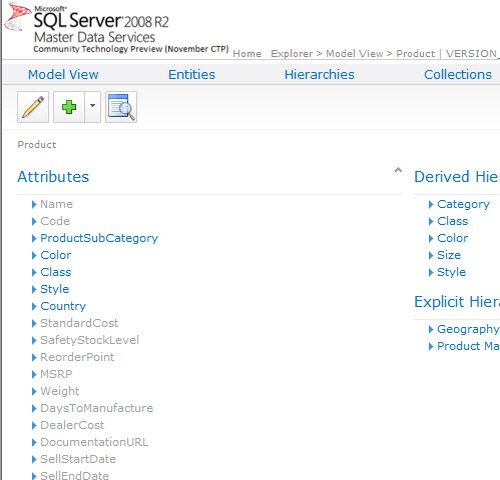Select the DocumentationURL attribute text
This screenshot has height=480, width=500.
94,442
